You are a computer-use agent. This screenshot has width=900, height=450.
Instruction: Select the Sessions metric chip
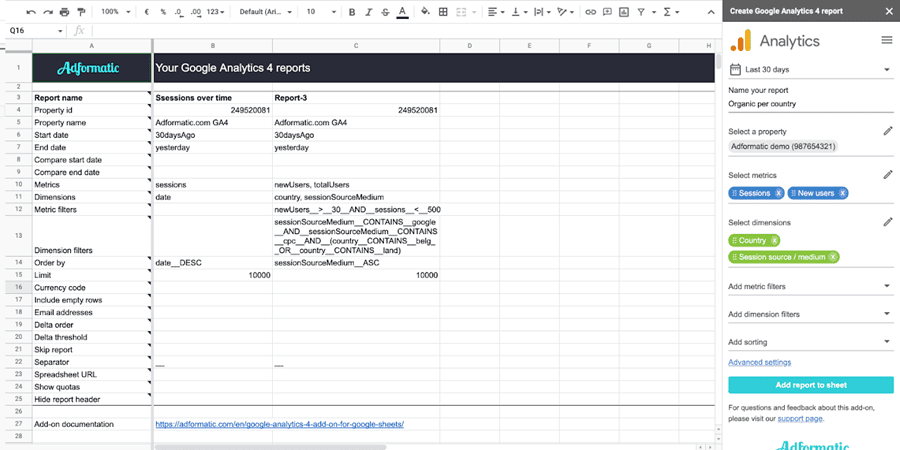click(x=755, y=193)
